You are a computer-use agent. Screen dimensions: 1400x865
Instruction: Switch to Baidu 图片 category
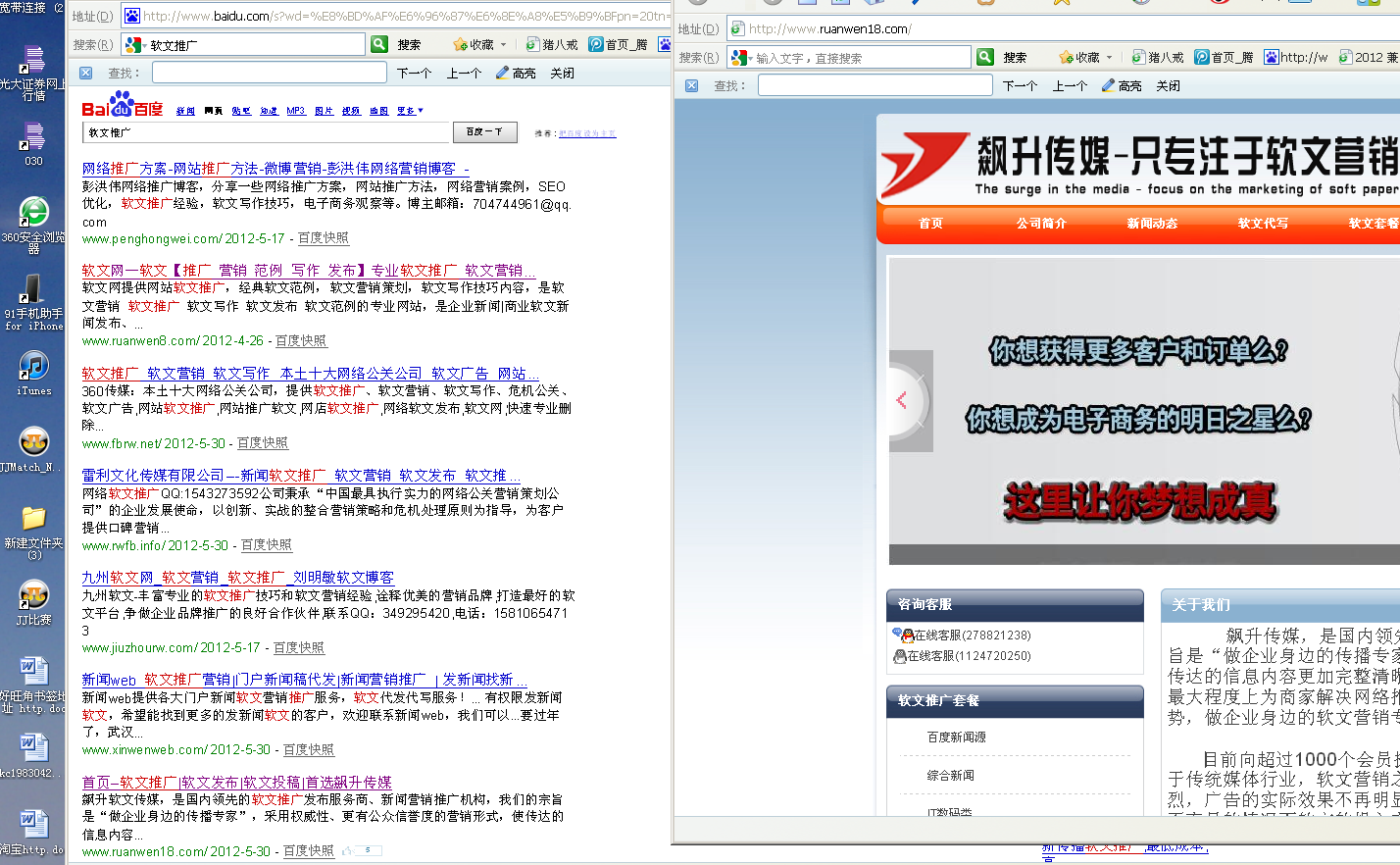(x=324, y=111)
